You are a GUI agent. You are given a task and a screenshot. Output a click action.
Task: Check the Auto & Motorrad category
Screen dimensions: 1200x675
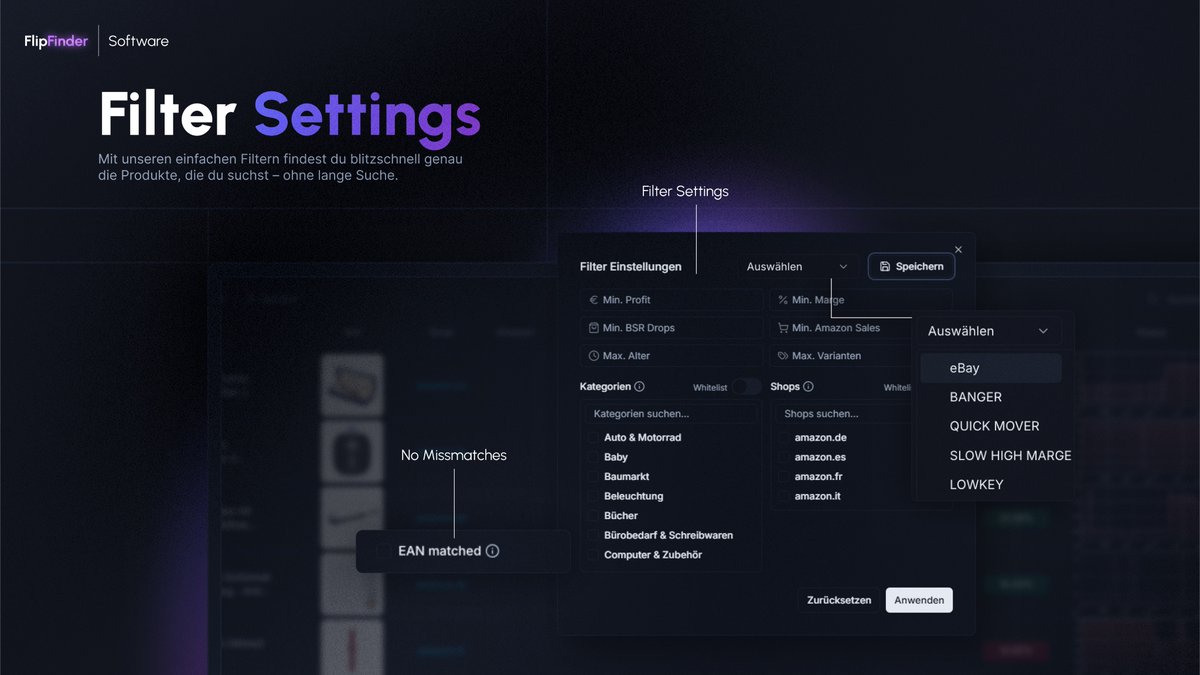click(593, 438)
